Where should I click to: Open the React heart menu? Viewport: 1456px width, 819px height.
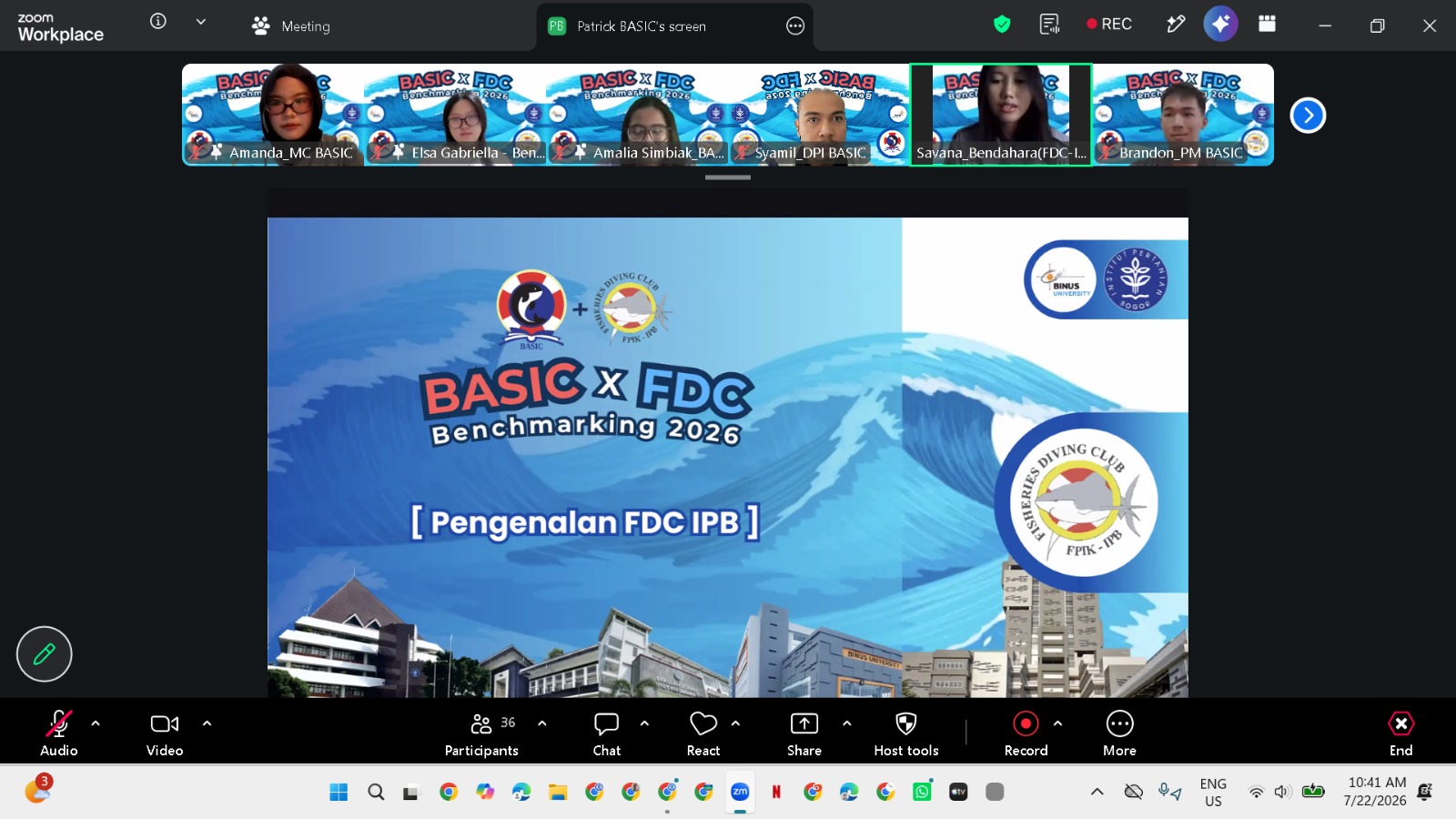point(703,733)
